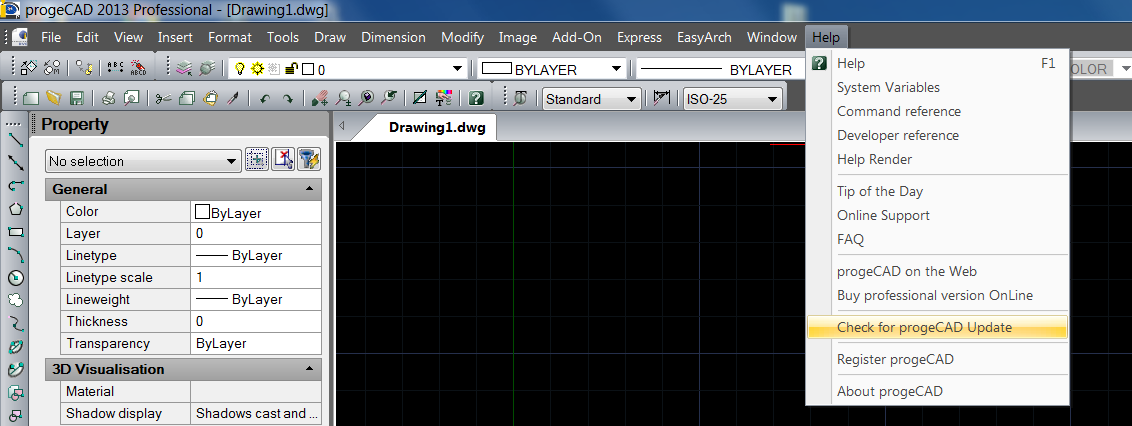Open the Standard text style dropdown
This screenshot has height=426, width=1132.
coord(632,99)
